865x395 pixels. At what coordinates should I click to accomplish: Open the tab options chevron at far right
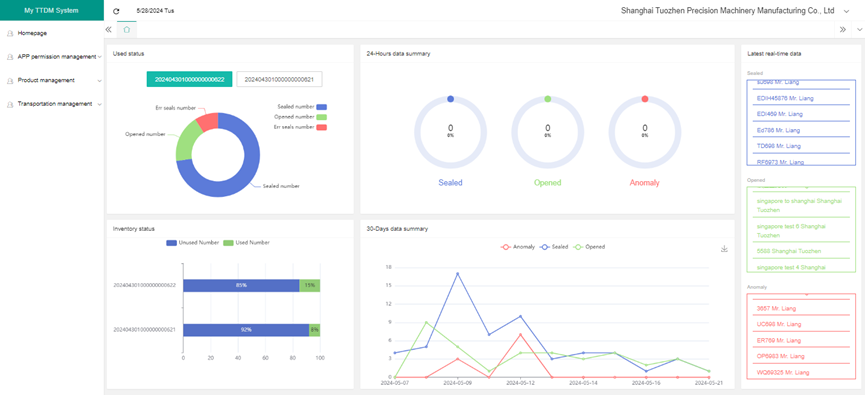click(859, 30)
